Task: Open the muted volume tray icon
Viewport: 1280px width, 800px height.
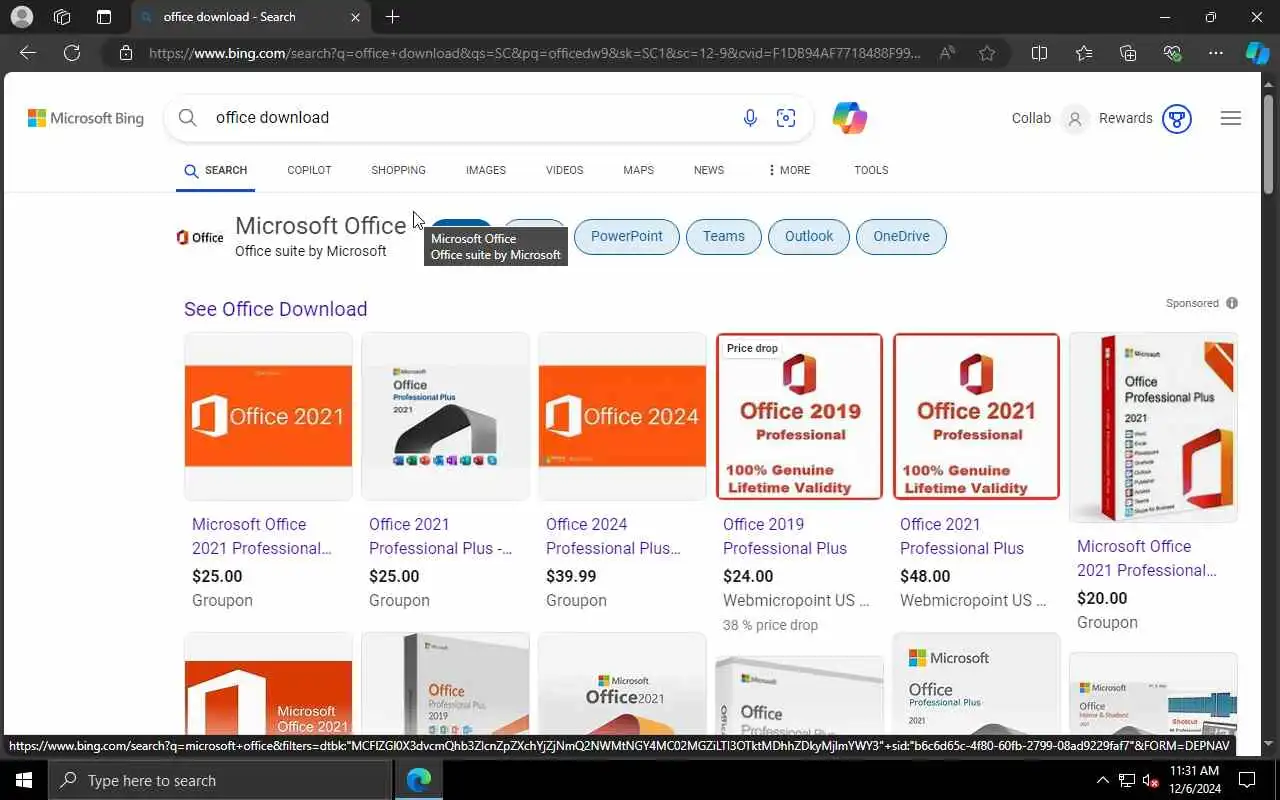Action: [x=1150, y=780]
